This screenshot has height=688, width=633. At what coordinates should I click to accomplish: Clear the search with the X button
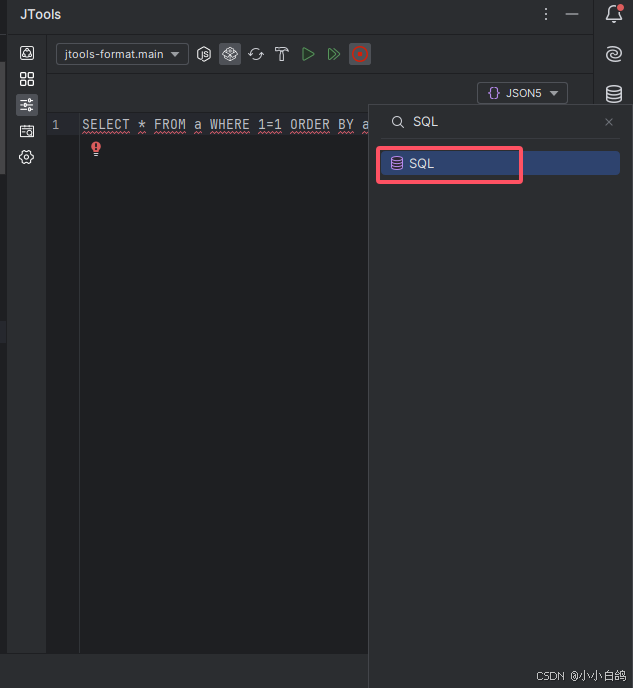pos(609,122)
